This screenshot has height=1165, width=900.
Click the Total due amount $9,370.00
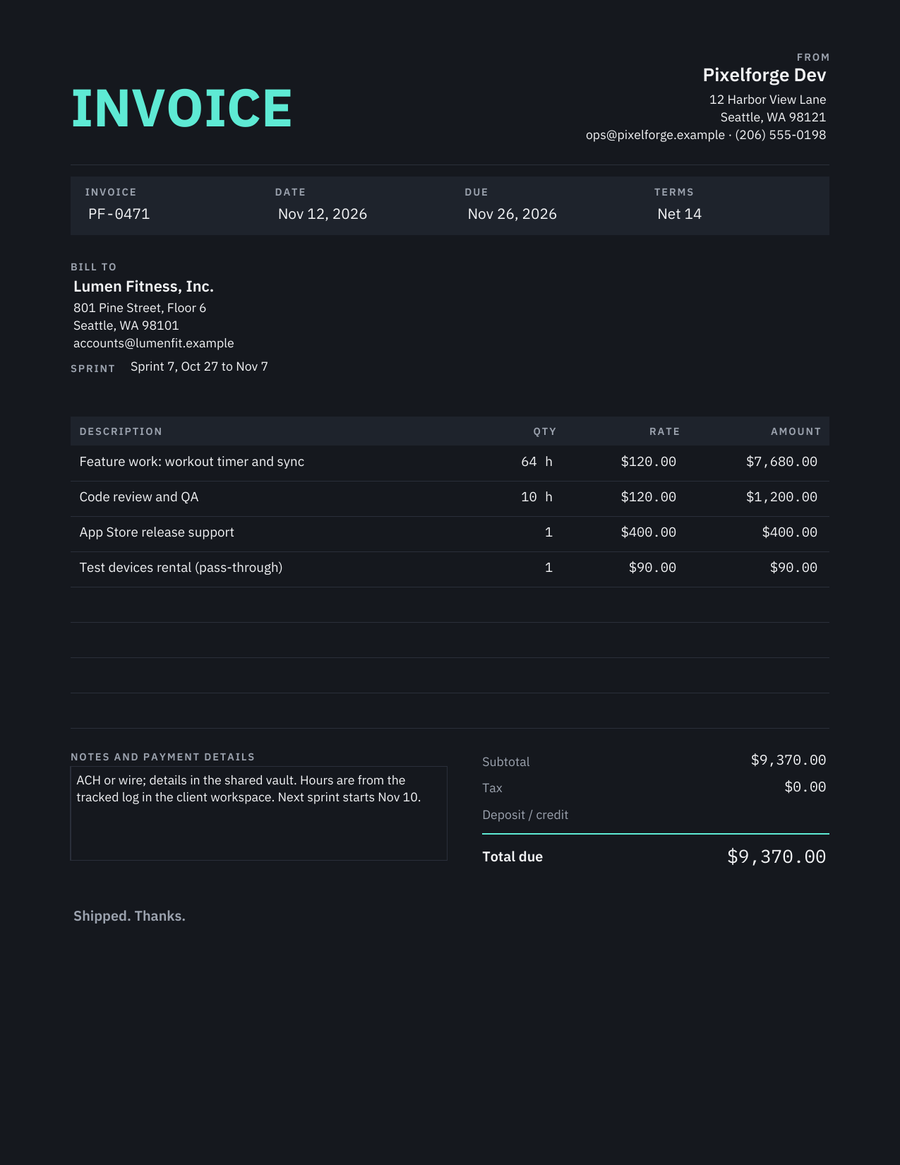[x=777, y=857]
